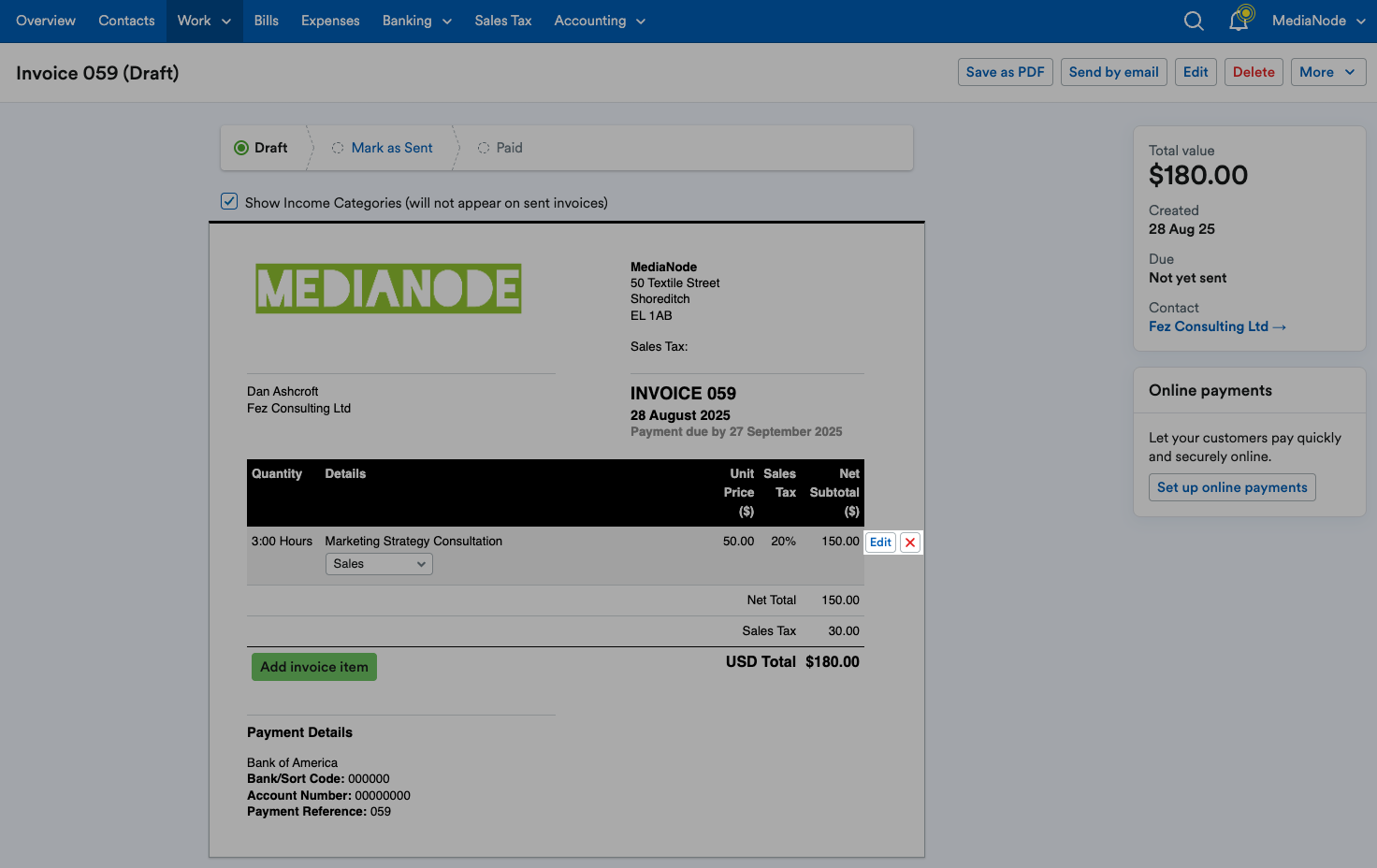Open the Expenses menu item
The height and width of the screenshot is (868, 1377).
point(330,21)
